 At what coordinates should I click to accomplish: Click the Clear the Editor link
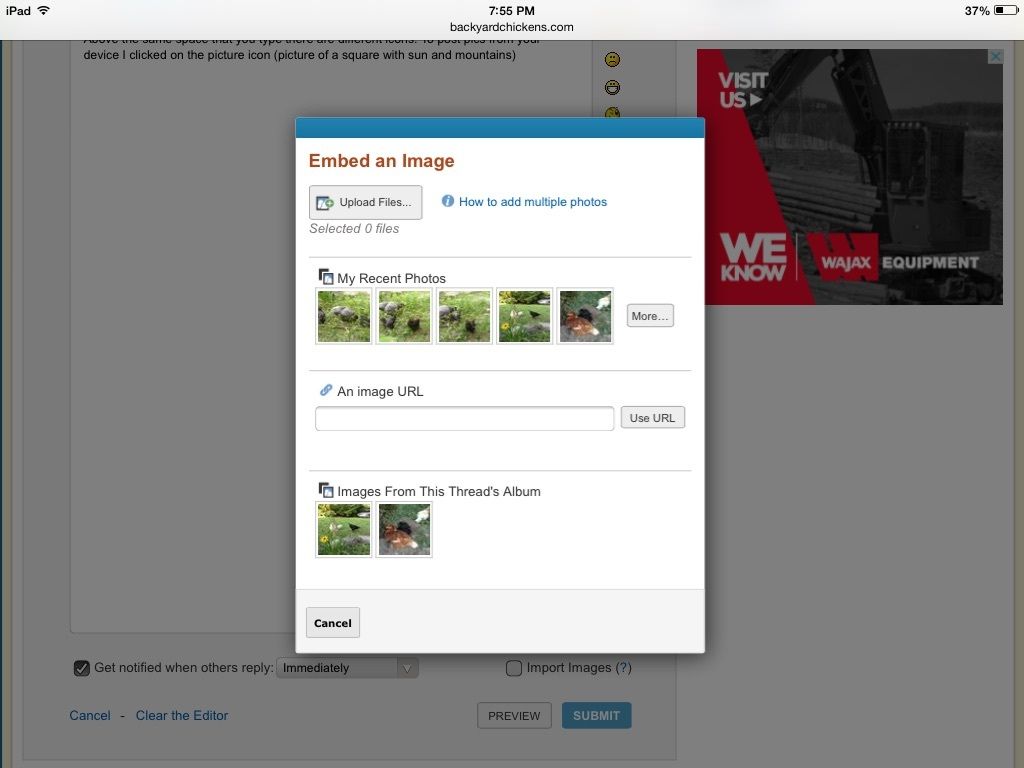182,715
